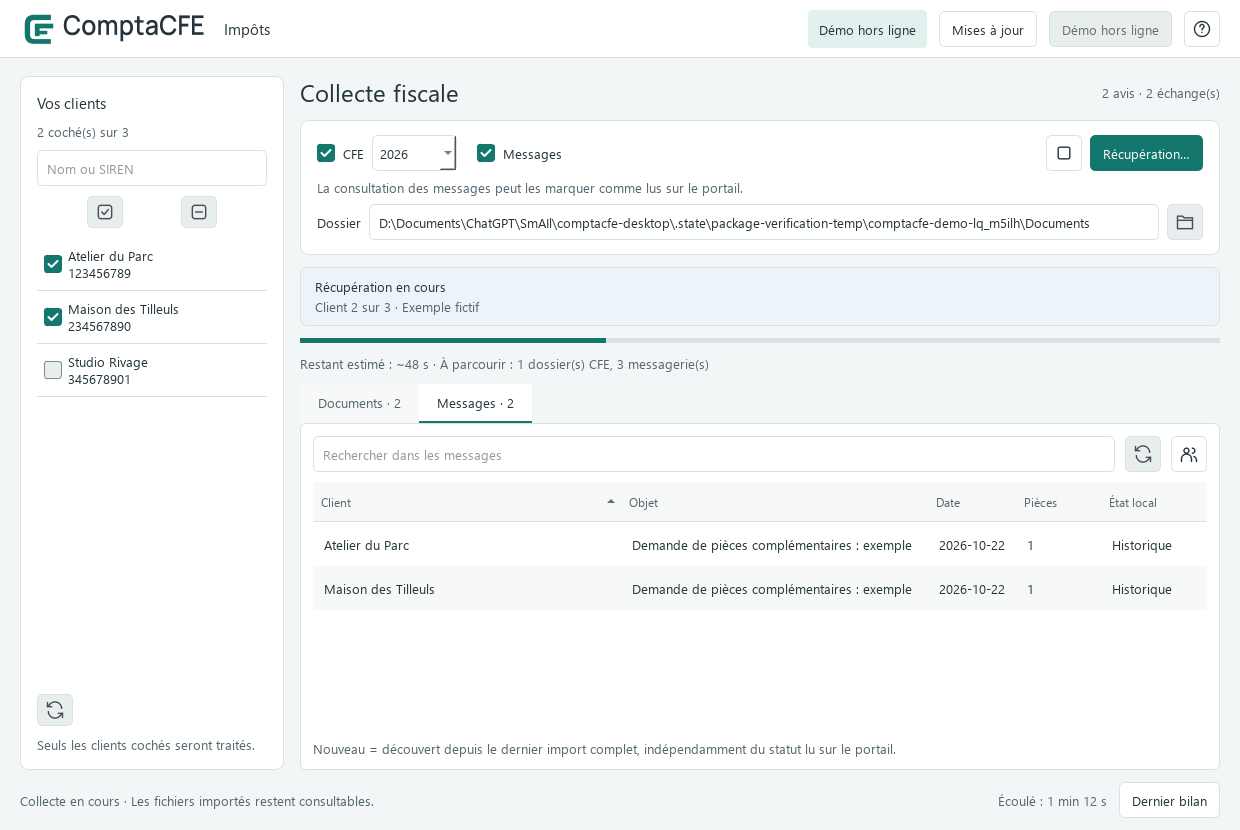Sort by the Client column header

click(x=467, y=502)
